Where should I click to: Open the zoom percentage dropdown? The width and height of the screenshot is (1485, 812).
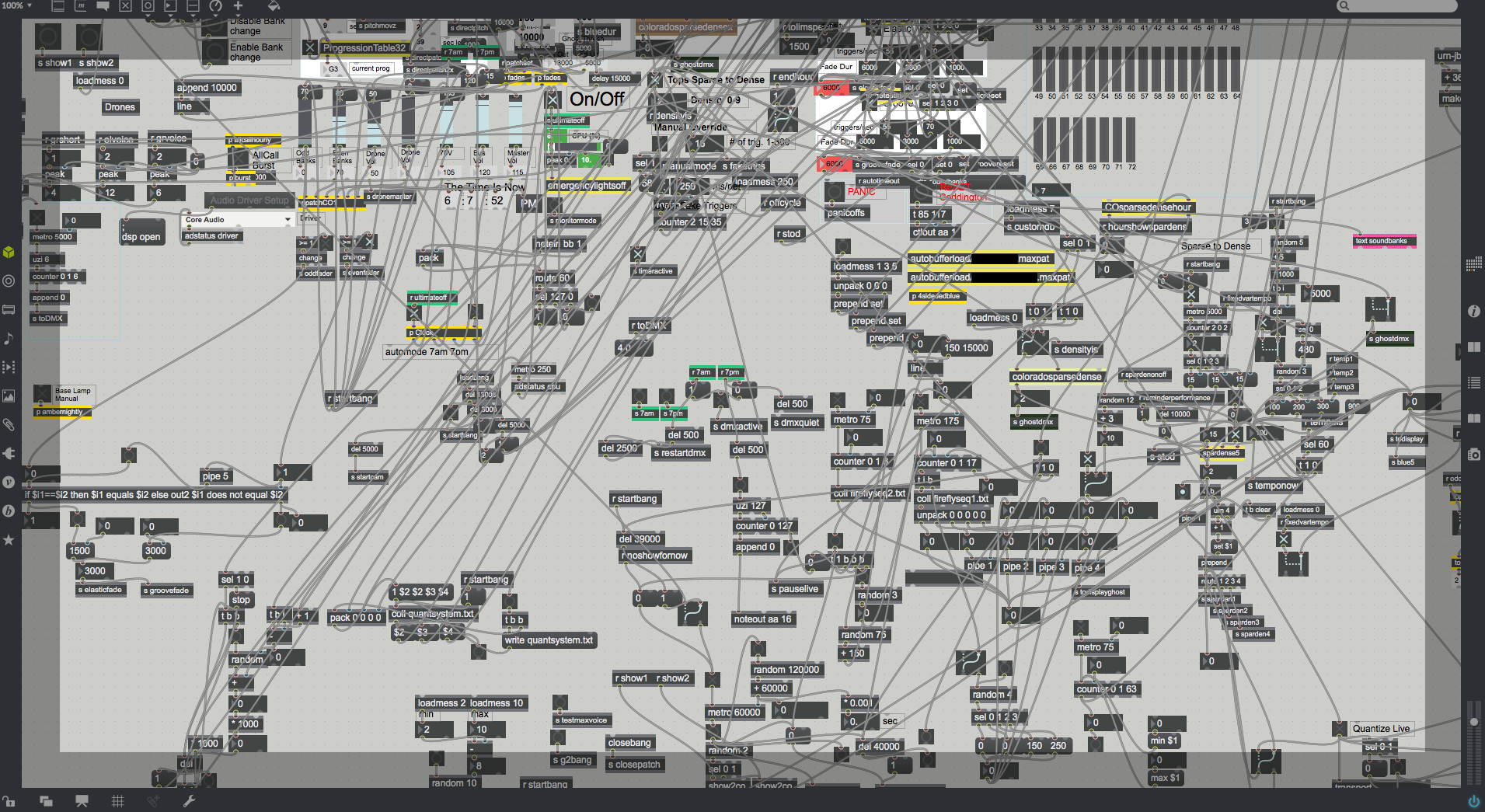pyautogui.click(x=16, y=5)
